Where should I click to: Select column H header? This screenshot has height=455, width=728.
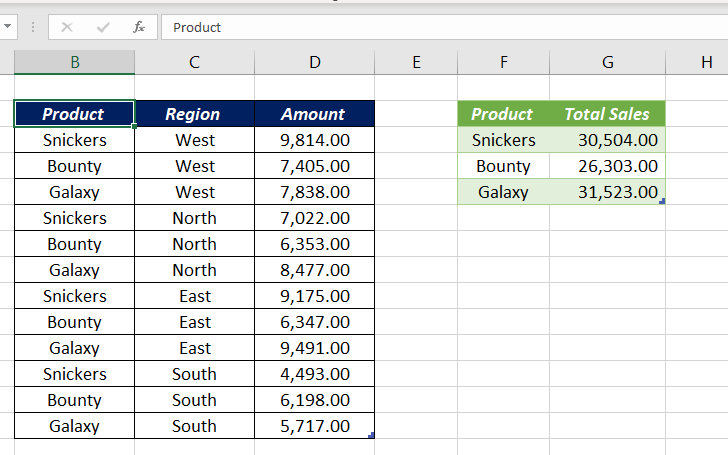click(x=697, y=62)
